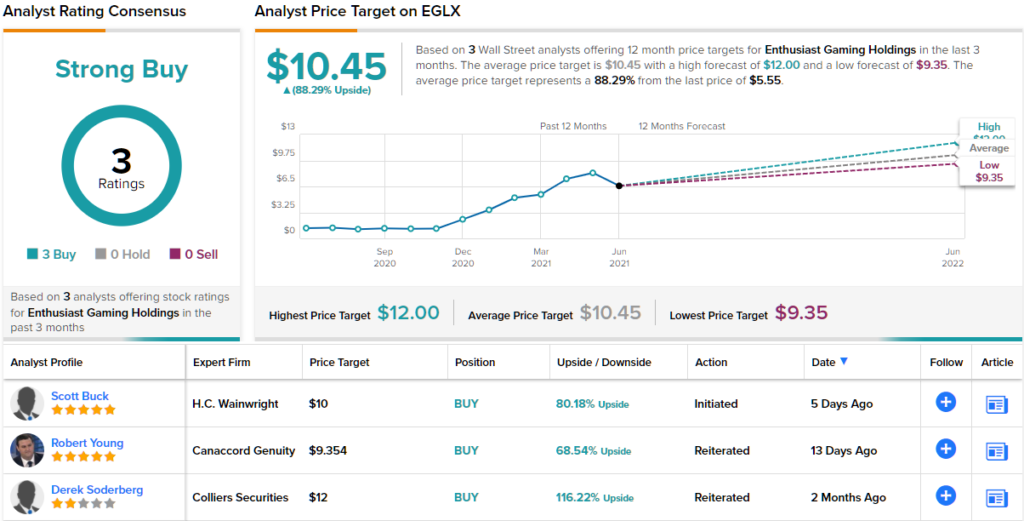Click the teal Buy legend swatch
1024x521 pixels.
32,254
